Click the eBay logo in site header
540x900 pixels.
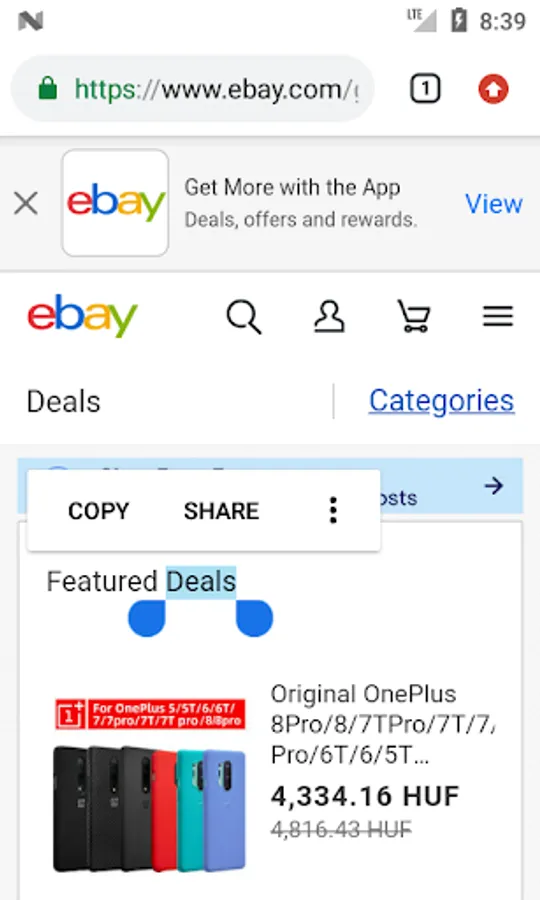pyautogui.click(x=82, y=316)
